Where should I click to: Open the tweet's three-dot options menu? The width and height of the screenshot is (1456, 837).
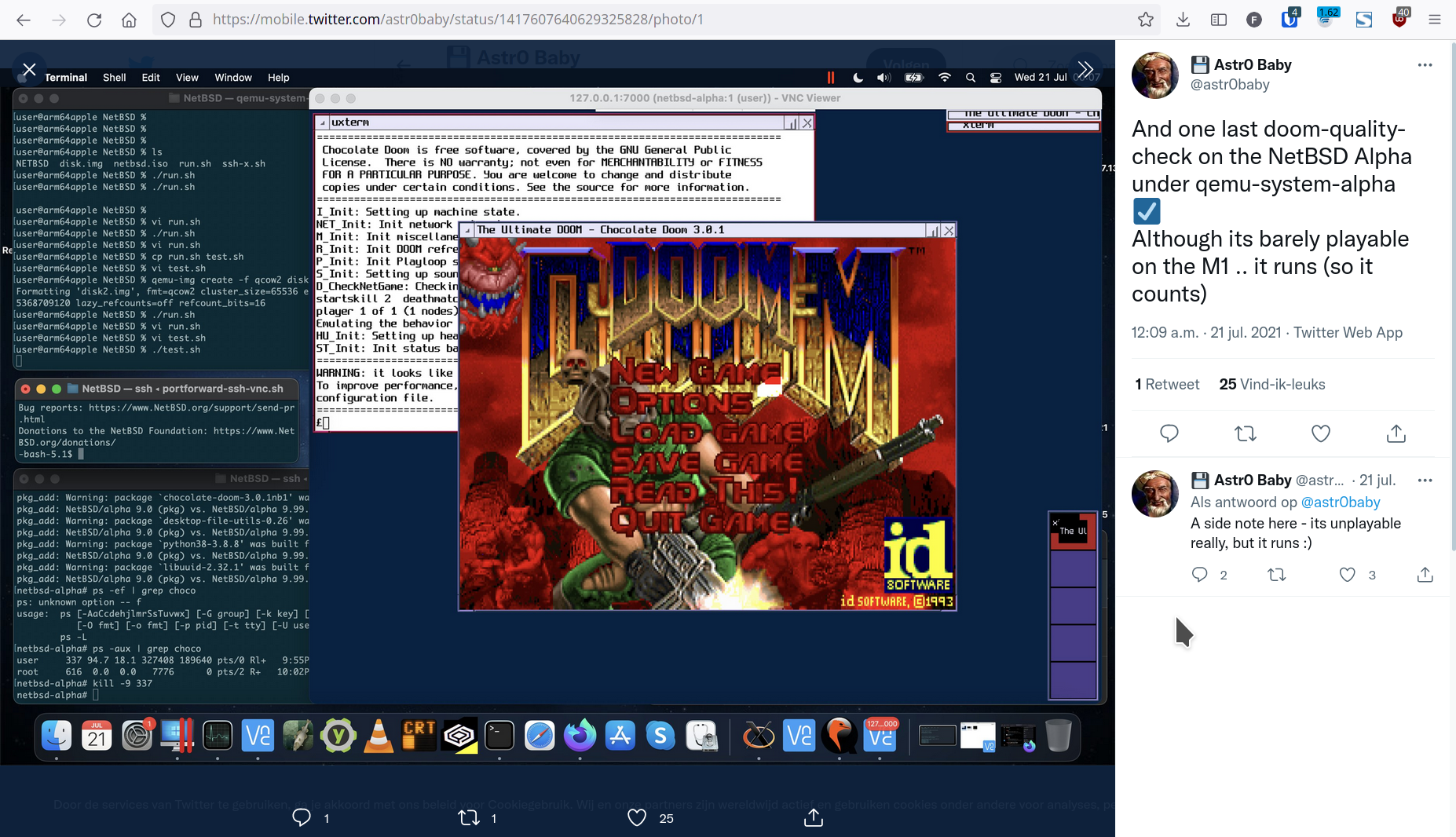[x=1426, y=65]
